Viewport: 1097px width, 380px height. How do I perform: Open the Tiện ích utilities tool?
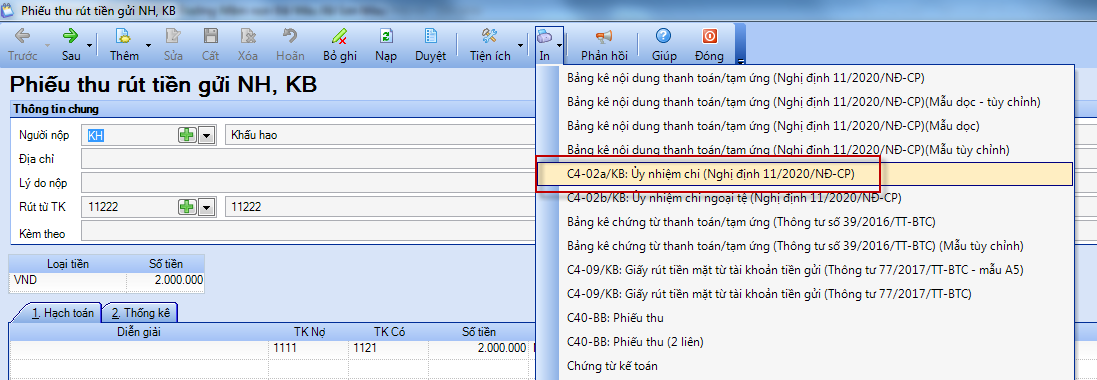coord(490,45)
